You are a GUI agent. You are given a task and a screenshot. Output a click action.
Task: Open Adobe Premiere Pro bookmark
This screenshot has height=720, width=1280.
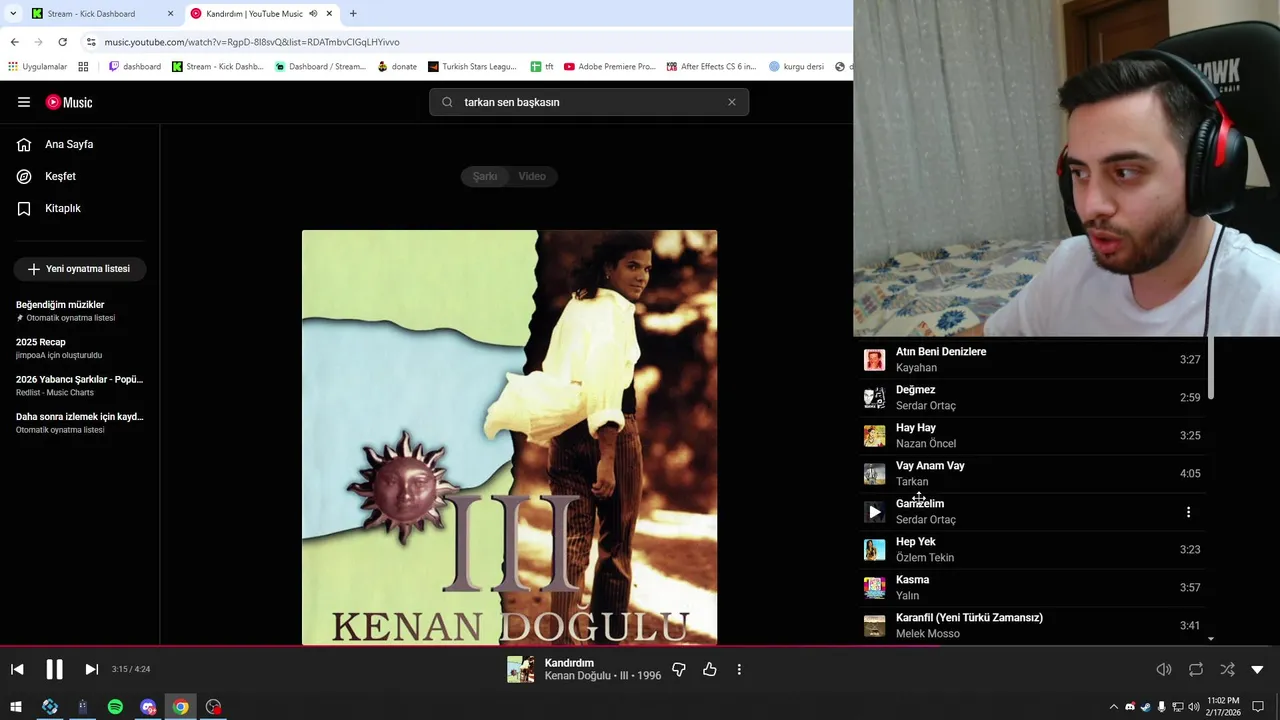tap(610, 67)
